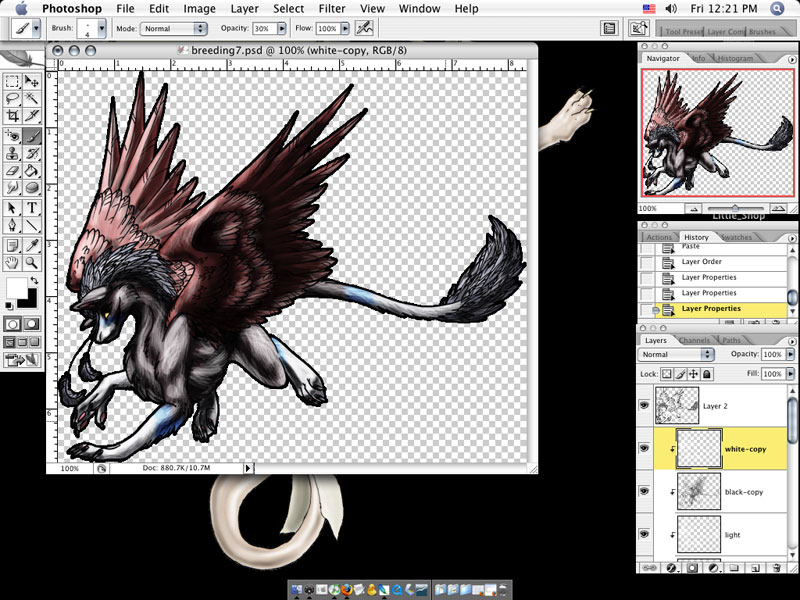Select the Hand tool
The height and width of the screenshot is (600, 800).
click(x=12, y=263)
